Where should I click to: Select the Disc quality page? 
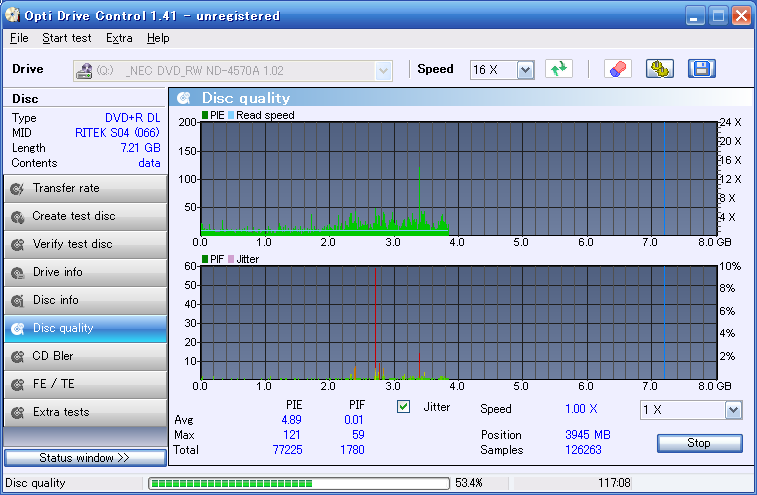[x=85, y=328]
